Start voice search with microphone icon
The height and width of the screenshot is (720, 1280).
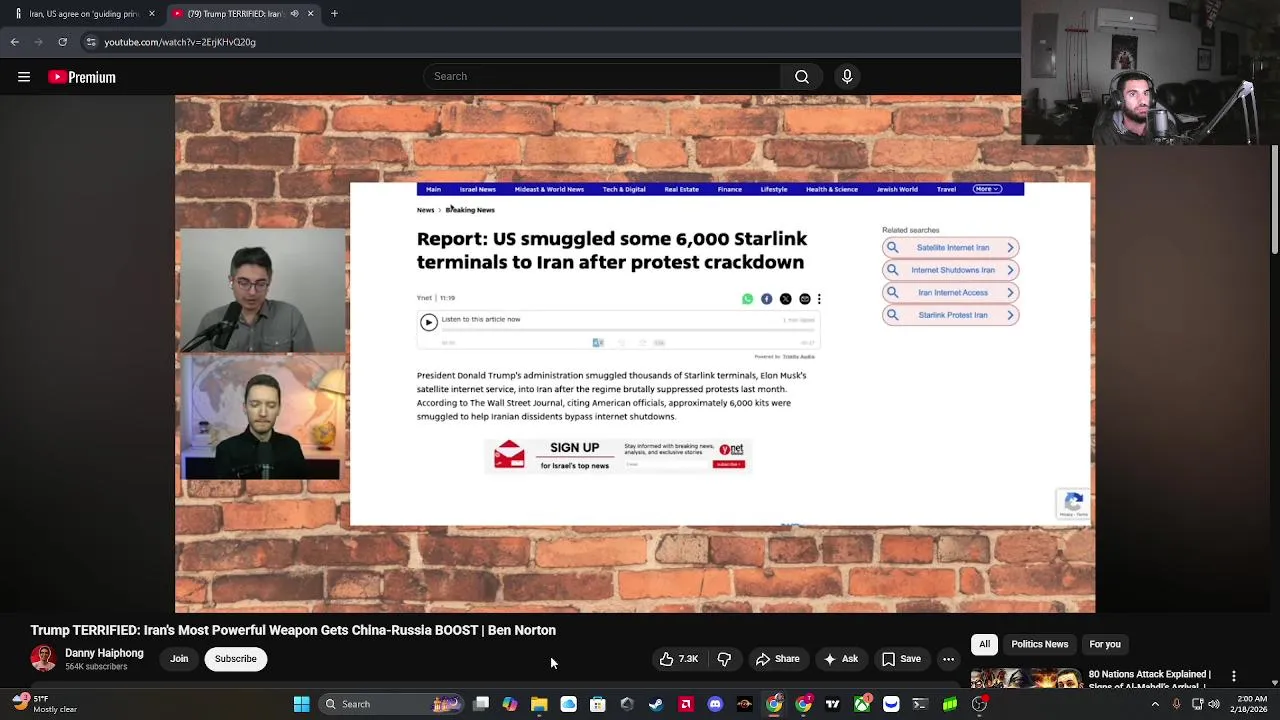[x=847, y=77]
